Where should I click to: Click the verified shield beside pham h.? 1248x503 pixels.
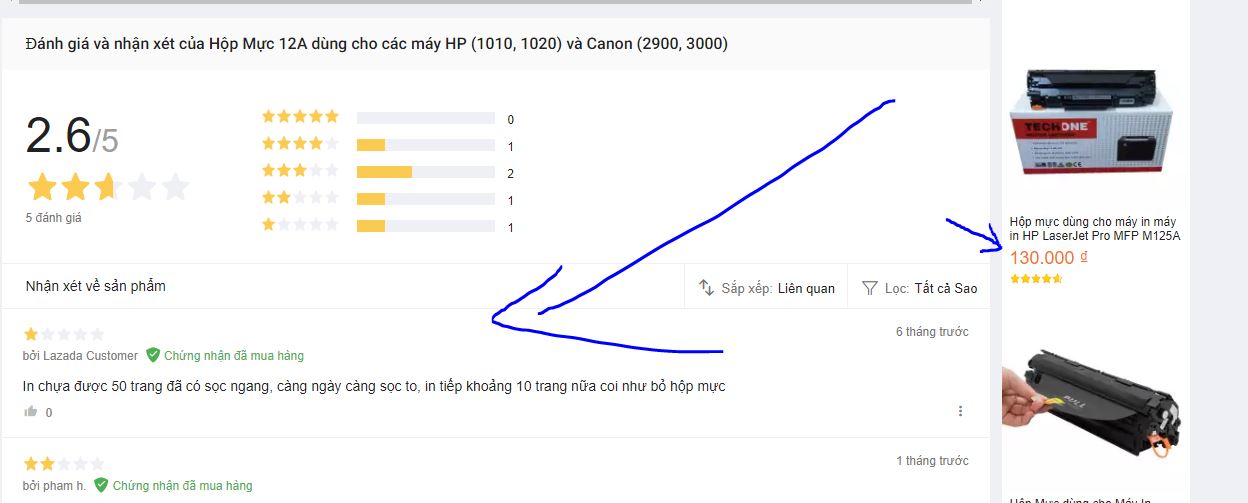(x=101, y=485)
